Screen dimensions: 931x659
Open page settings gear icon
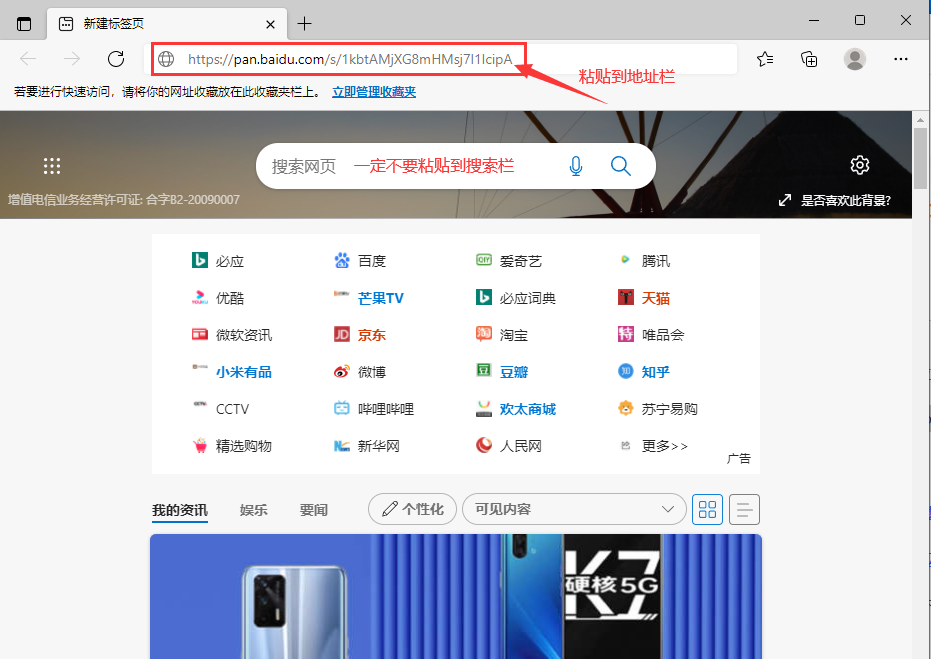[860, 165]
